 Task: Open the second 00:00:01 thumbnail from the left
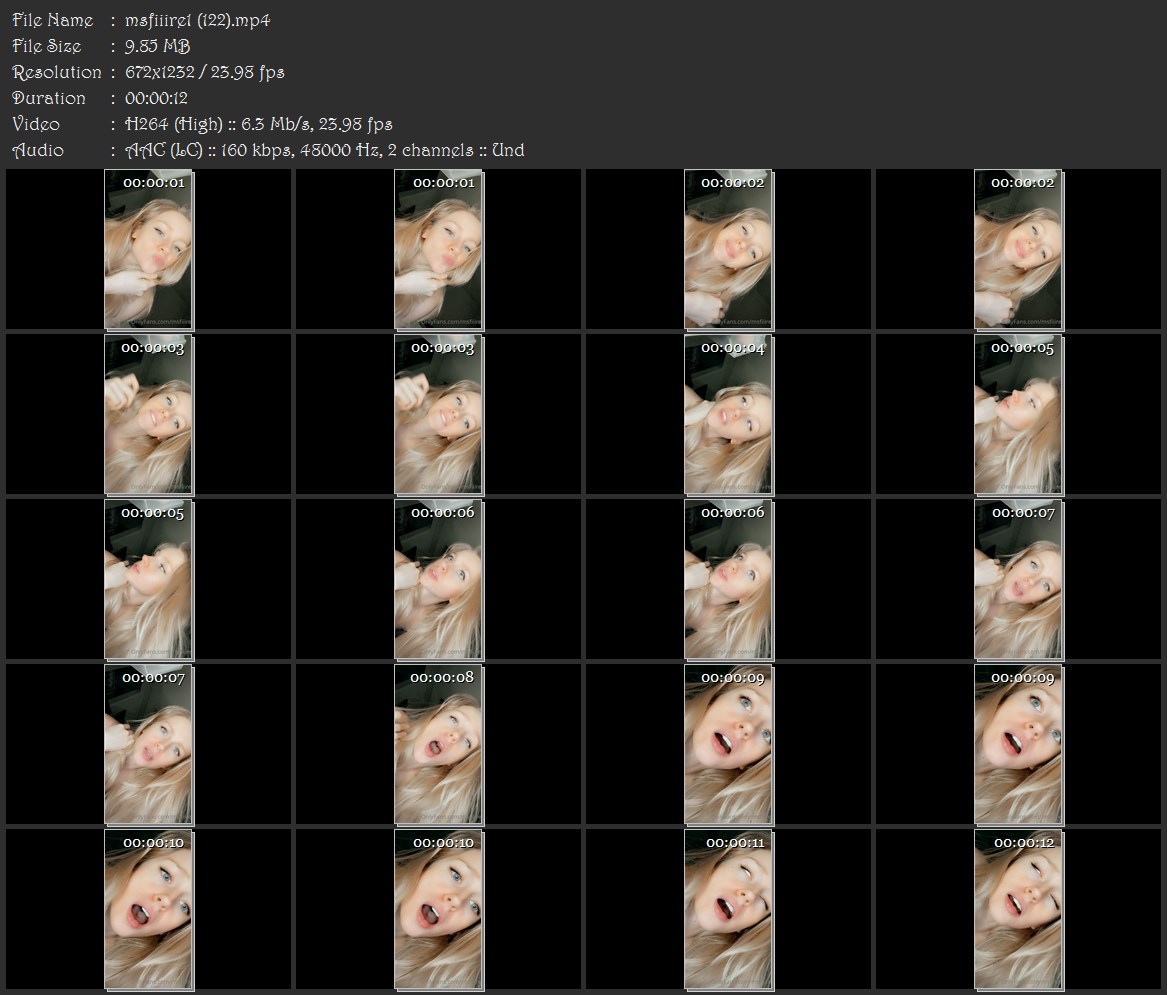pos(439,249)
